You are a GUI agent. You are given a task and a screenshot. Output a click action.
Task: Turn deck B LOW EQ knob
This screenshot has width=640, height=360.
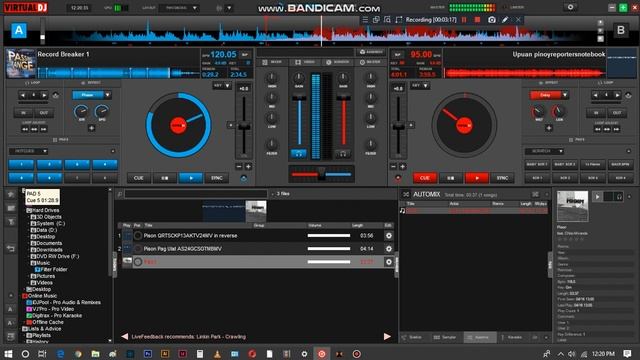pyautogui.click(x=371, y=118)
